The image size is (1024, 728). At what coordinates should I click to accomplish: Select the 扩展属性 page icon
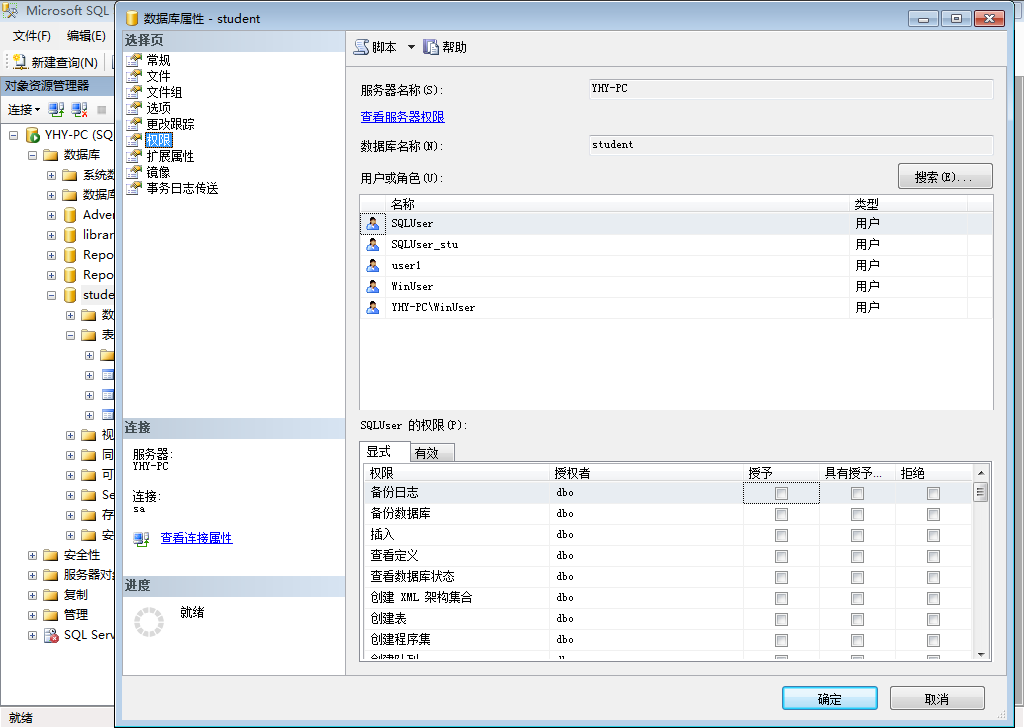pyautogui.click(x=134, y=156)
